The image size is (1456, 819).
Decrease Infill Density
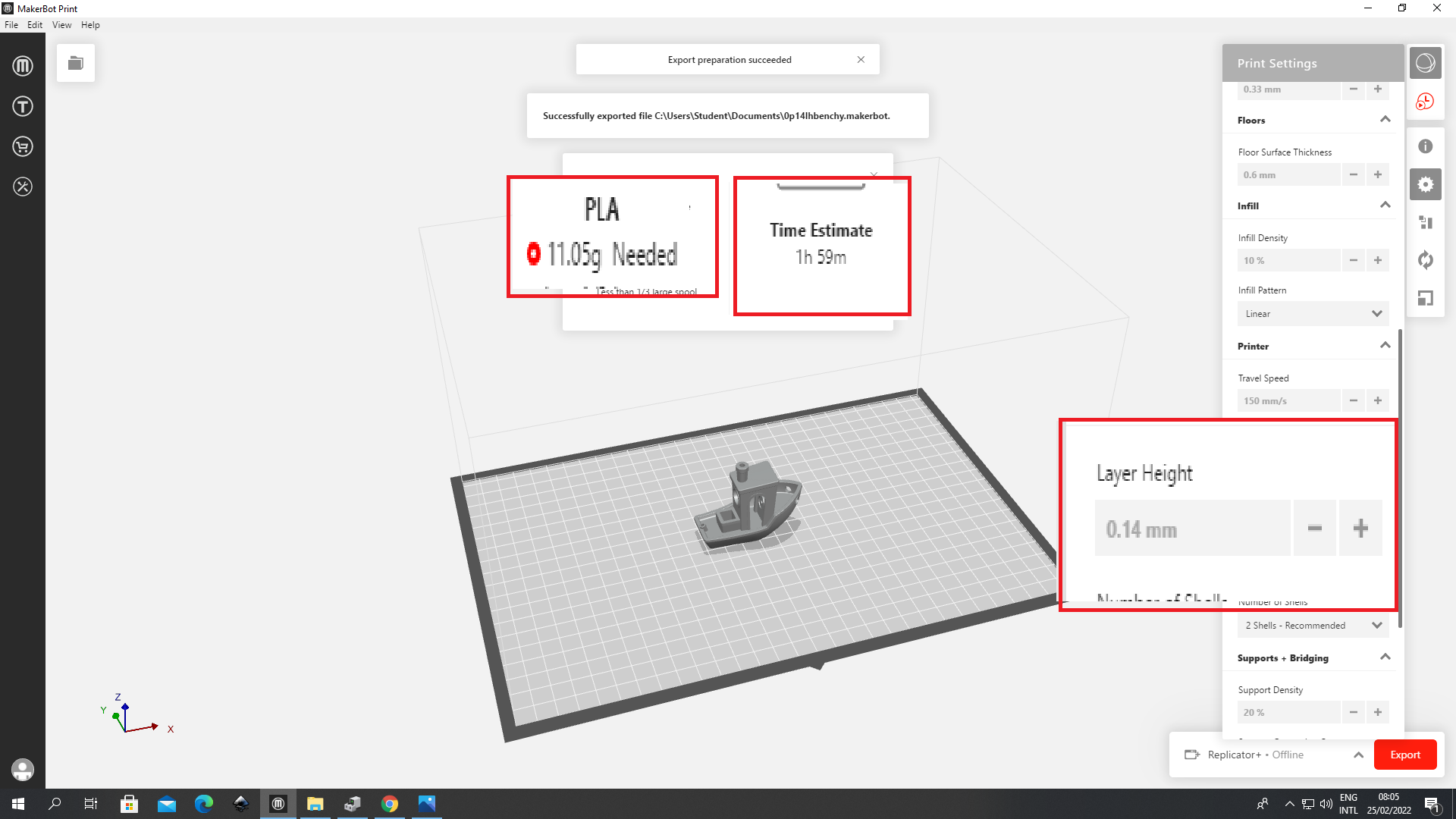[x=1354, y=260]
